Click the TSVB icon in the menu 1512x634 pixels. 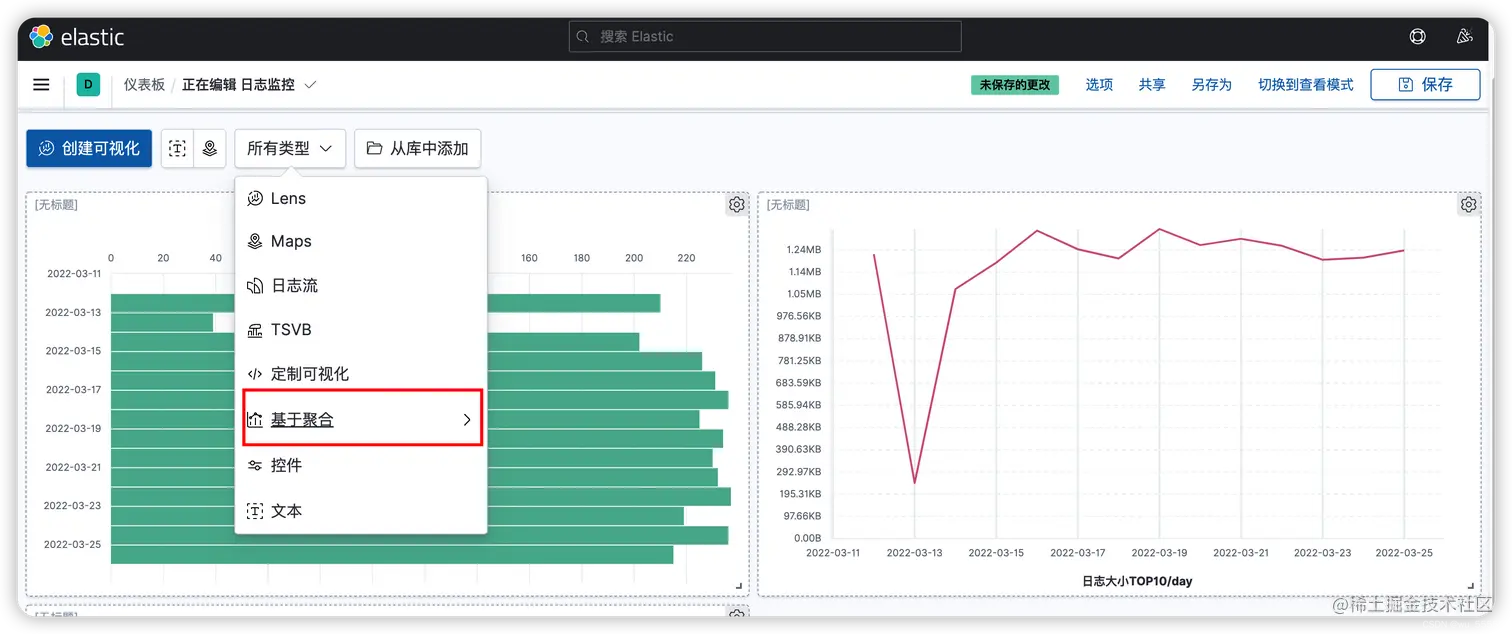[255, 330]
